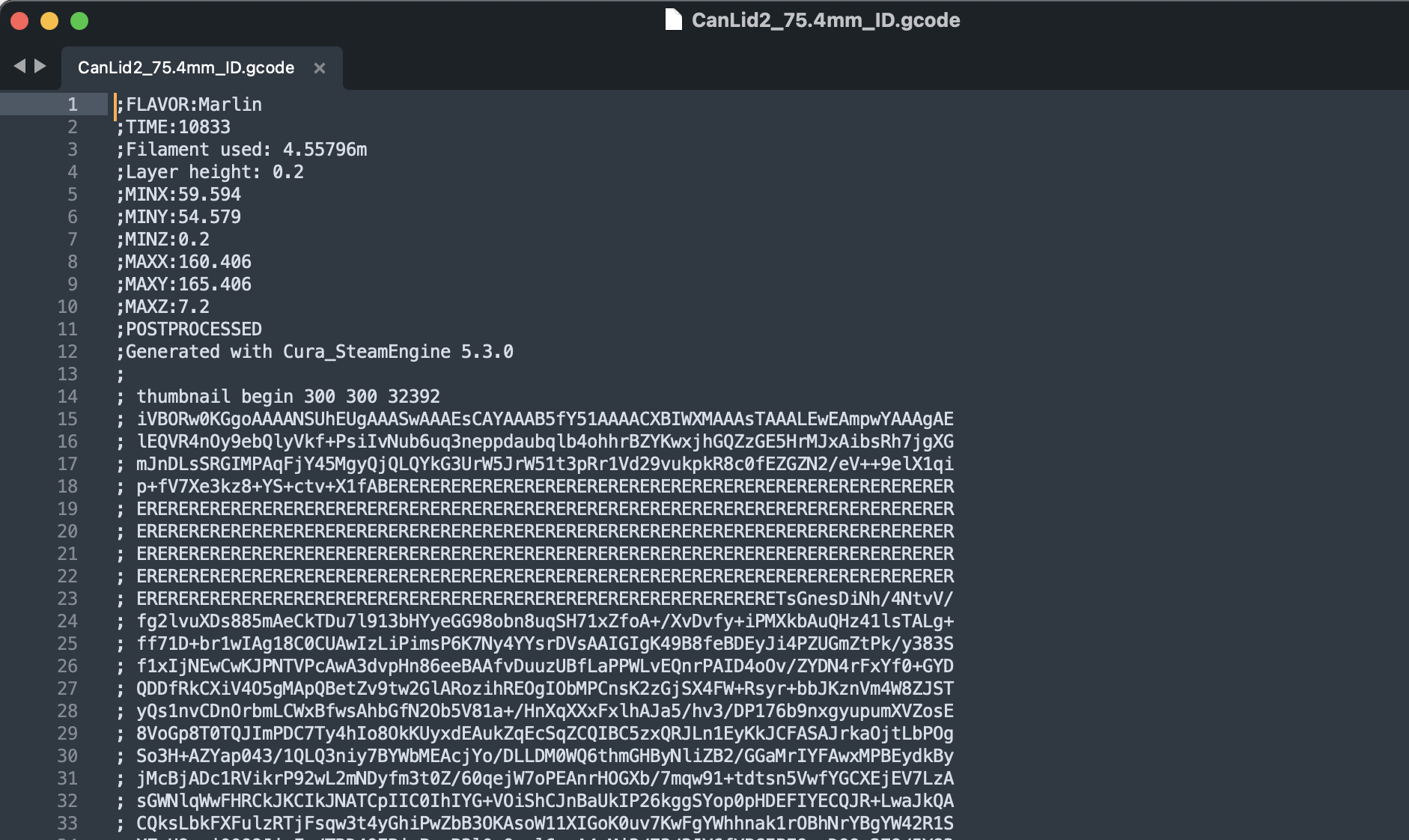Place cursor on the ;FLAVOR:Marlin line
1409x840 pixels.
click(x=188, y=105)
